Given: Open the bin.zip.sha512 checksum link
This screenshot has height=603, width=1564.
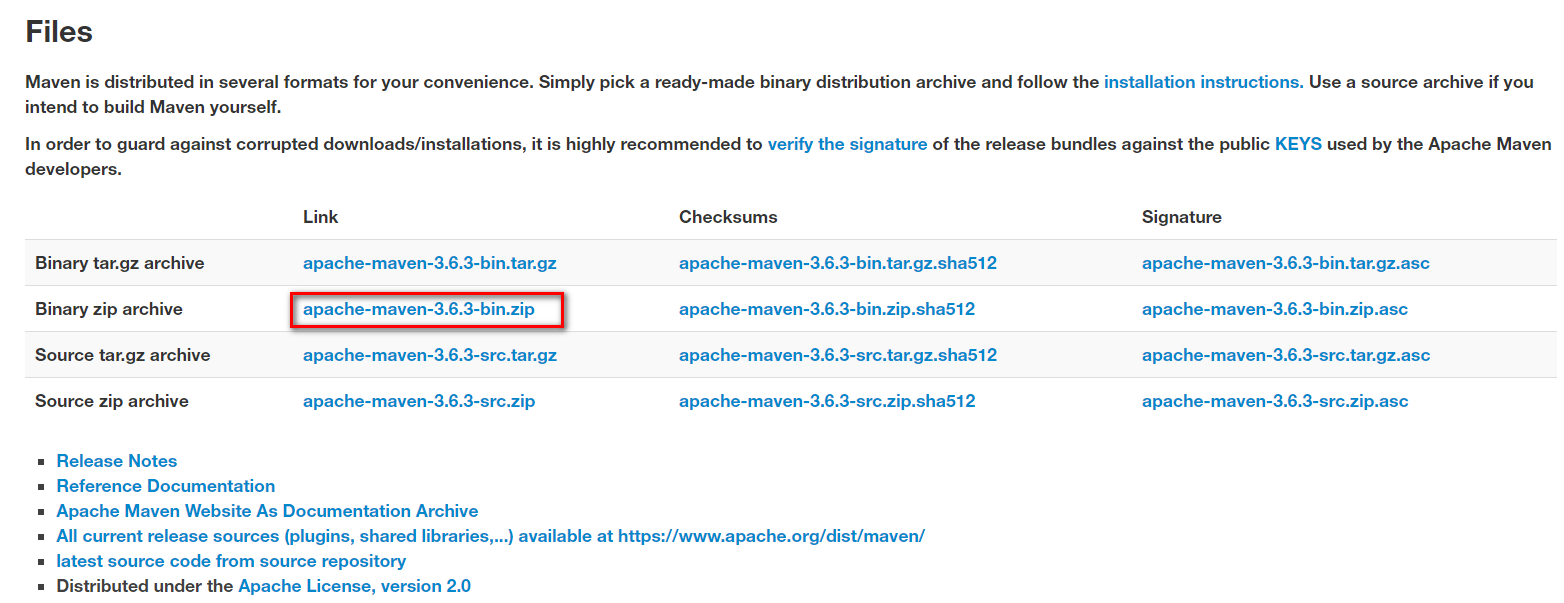Looking at the screenshot, I should pyautogui.click(x=827, y=309).
